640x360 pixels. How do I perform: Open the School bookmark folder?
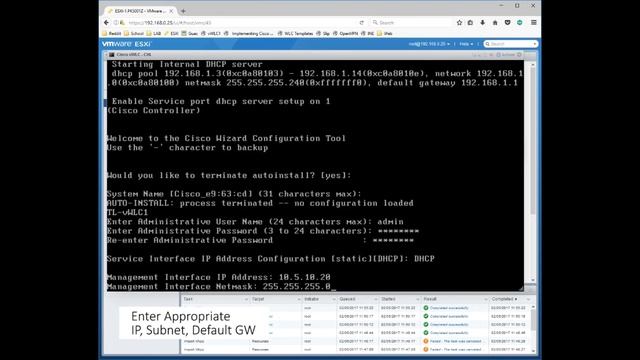pos(134,33)
